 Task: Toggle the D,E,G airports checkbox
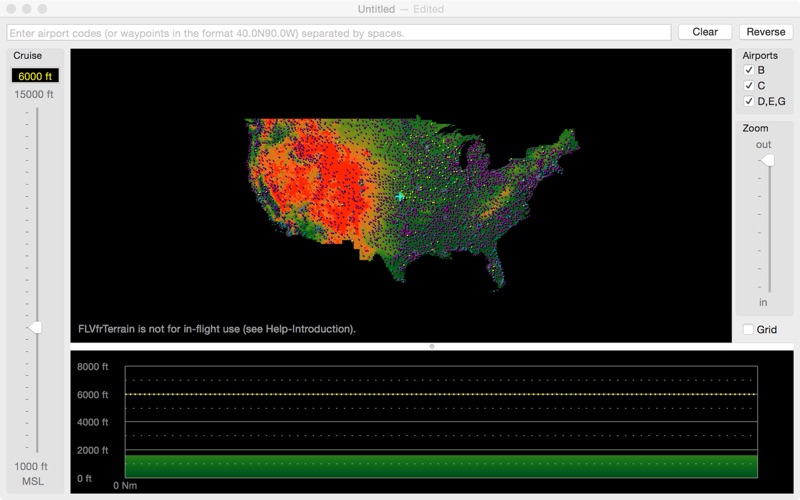[748, 101]
